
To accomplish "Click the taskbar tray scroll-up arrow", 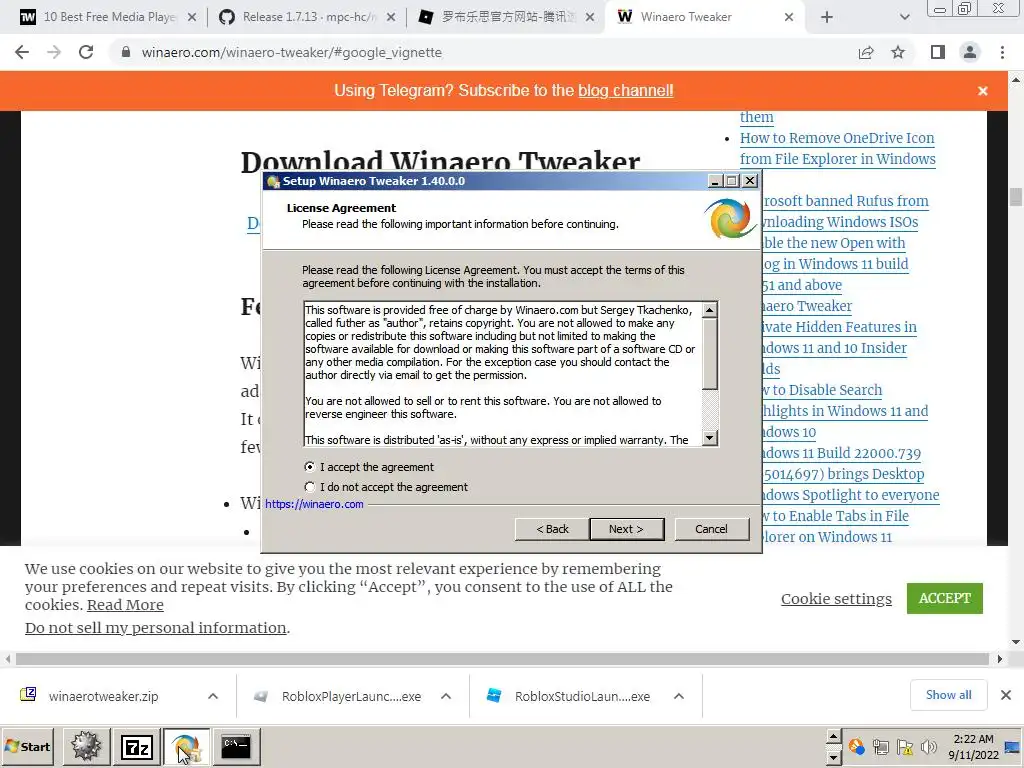I will 833,736.
